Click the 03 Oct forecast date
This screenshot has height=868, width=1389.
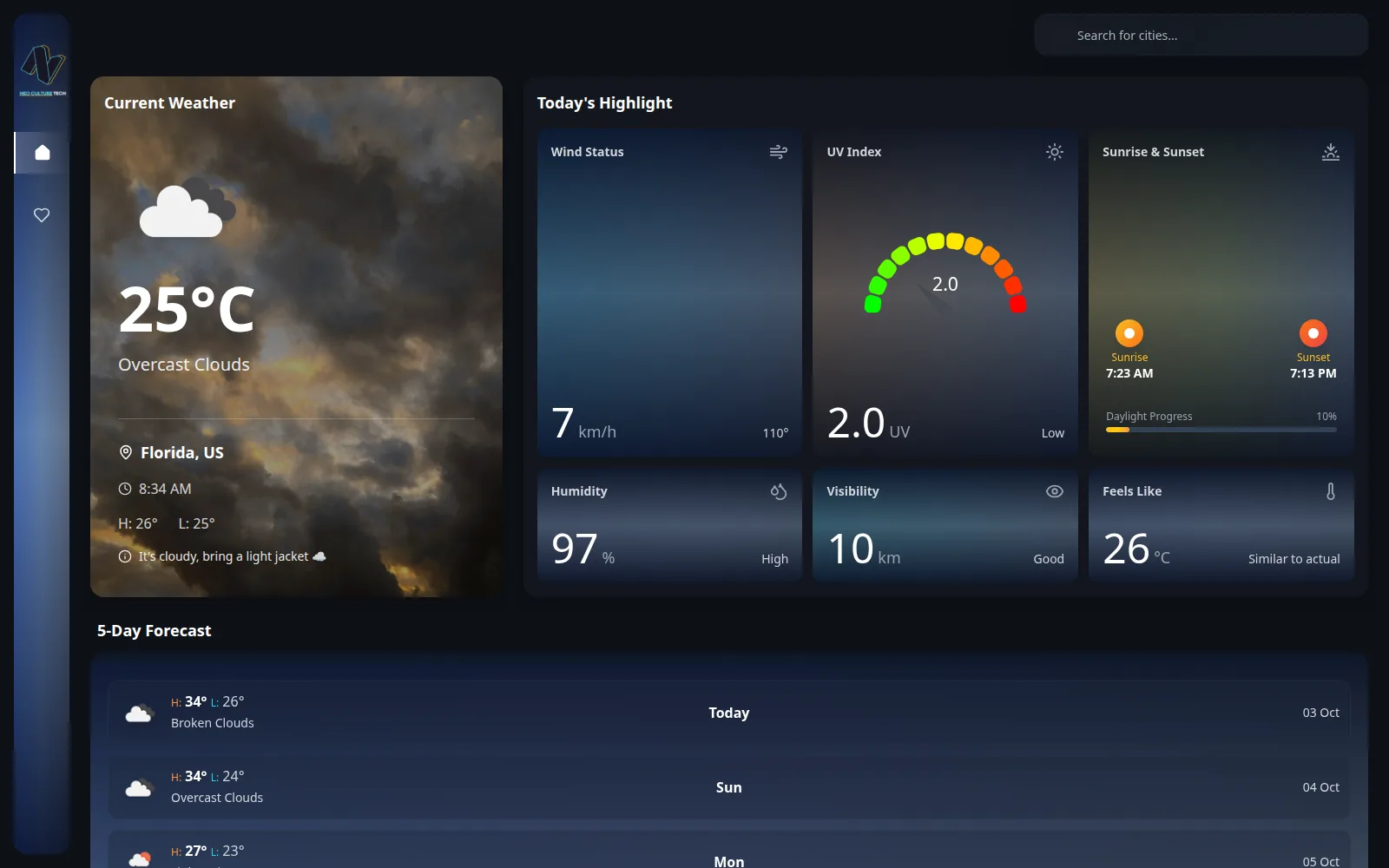1320,713
